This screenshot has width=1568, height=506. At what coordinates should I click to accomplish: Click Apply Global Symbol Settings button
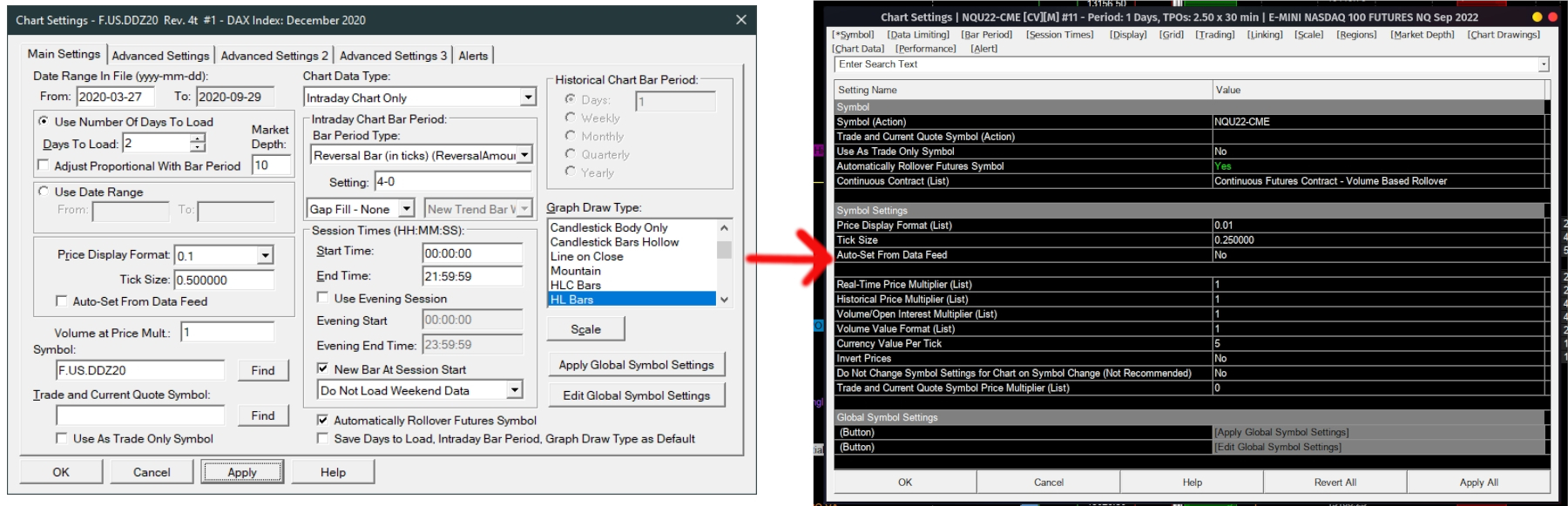636,365
